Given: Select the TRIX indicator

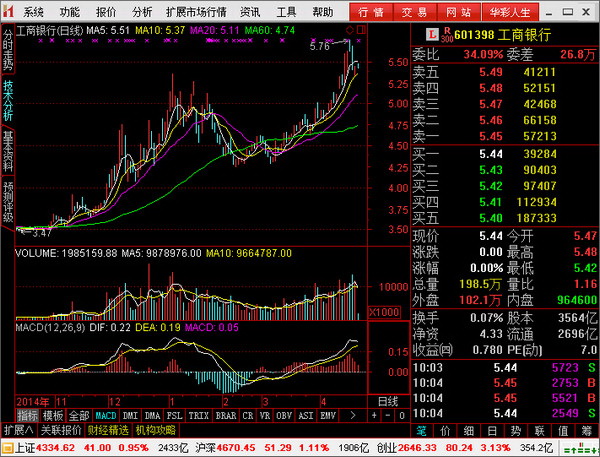Looking at the screenshot, I should tap(199, 415).
